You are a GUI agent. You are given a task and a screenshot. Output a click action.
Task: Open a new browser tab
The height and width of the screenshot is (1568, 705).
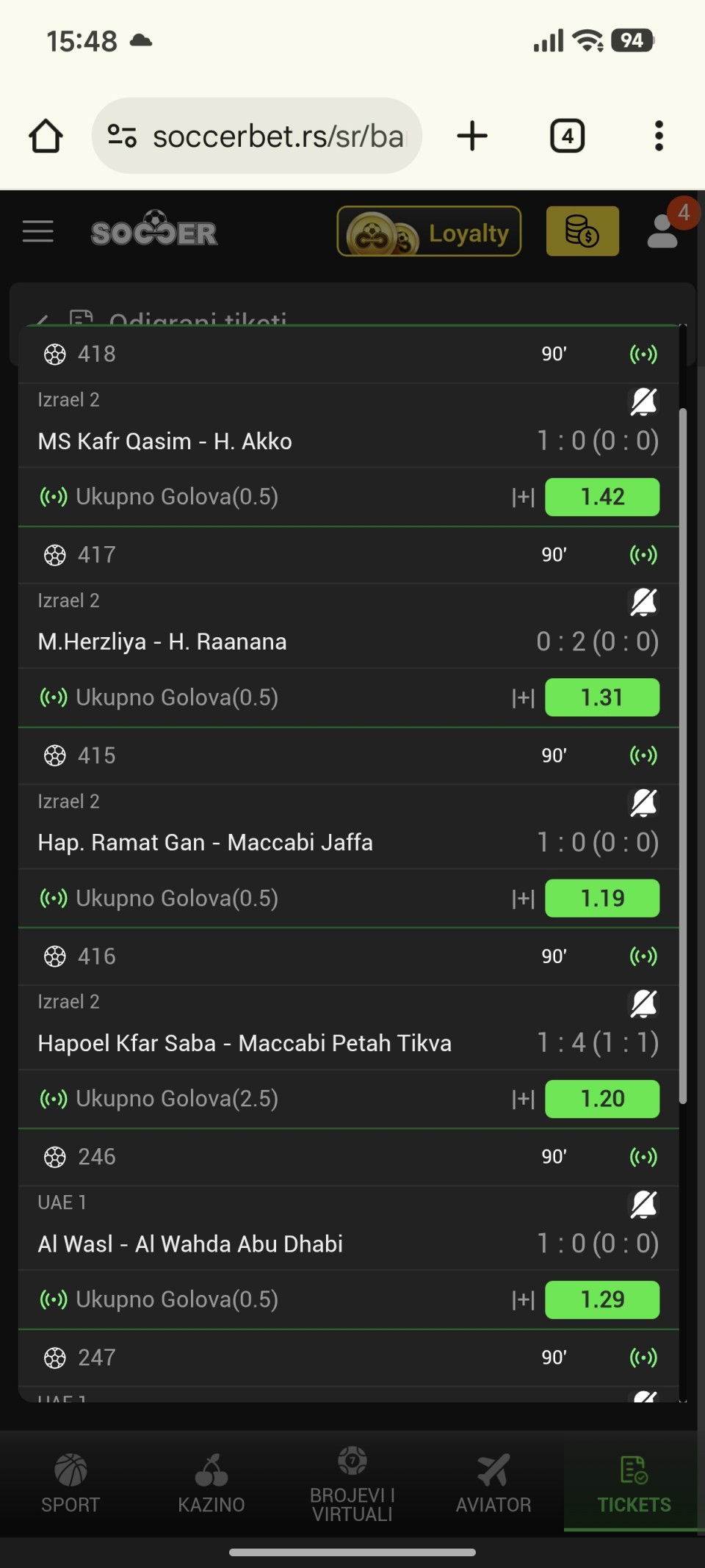(472, 136)
